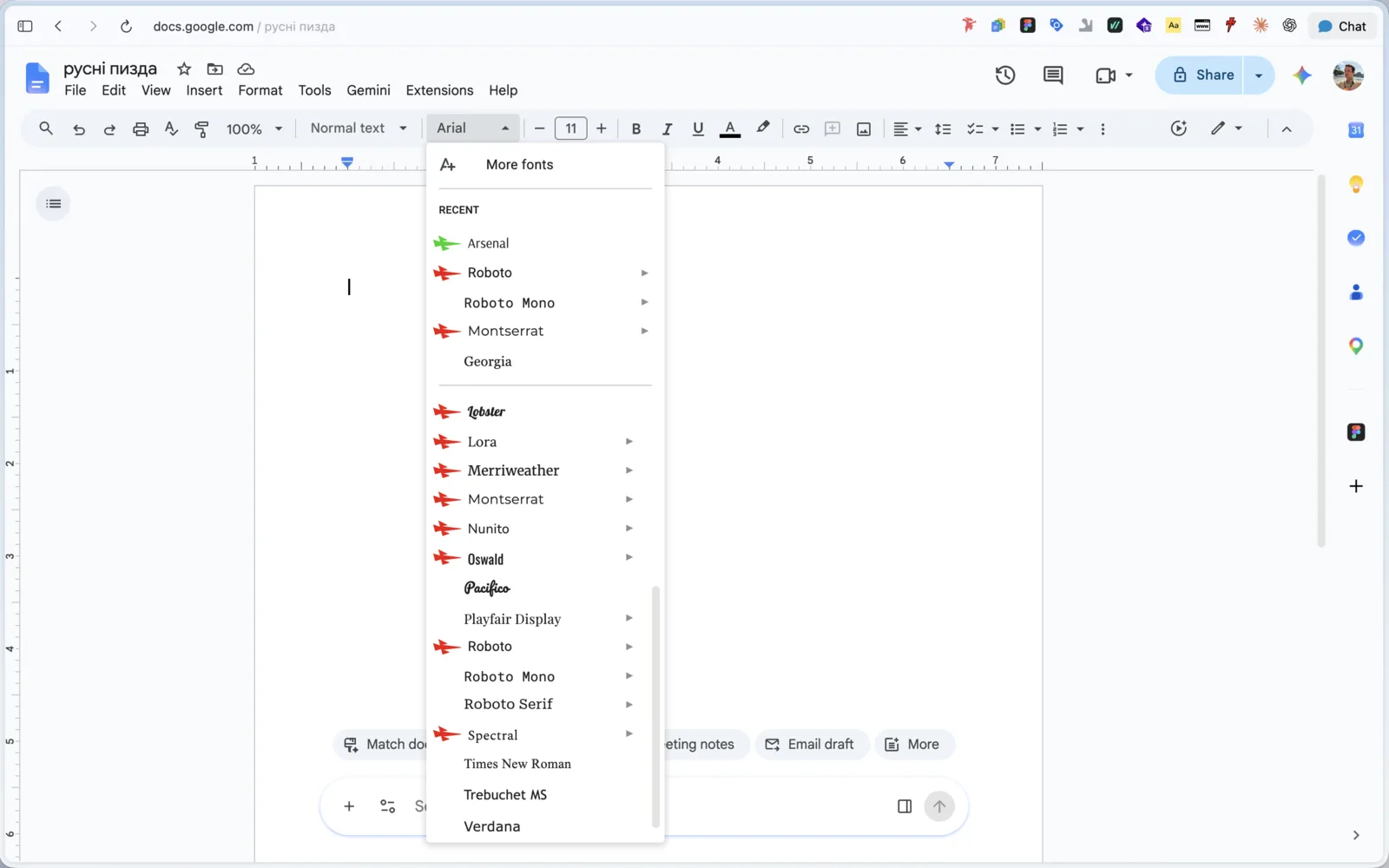The width and height of the screenshot is (1389, 868).
Task: Click the search menus magnifier icon
Action: click(x=46, y=128)
